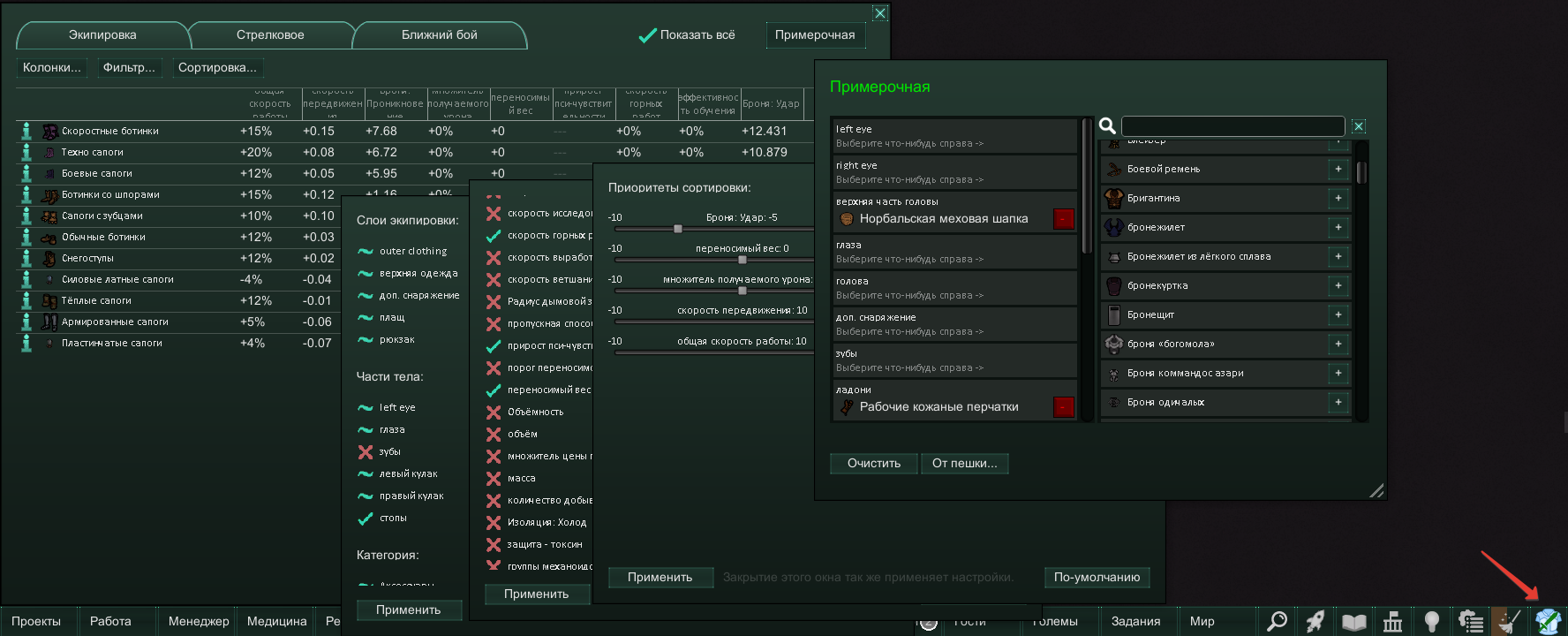Image resolution: width=1568 pixels, height=636 pixels.
Task: Open the Фильтр... filter panel
Action: coord(129,67)
